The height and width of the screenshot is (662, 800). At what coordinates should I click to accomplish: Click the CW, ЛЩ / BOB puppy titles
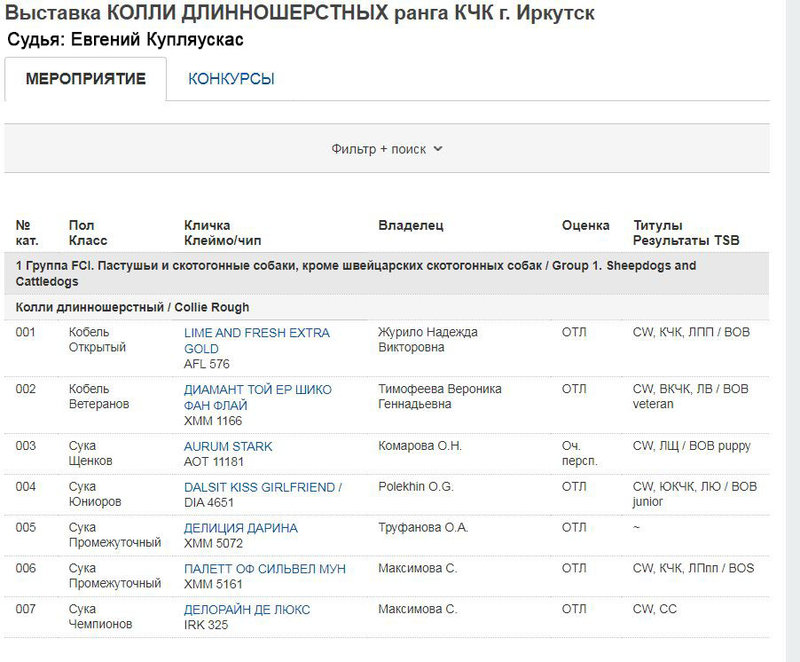692,446
